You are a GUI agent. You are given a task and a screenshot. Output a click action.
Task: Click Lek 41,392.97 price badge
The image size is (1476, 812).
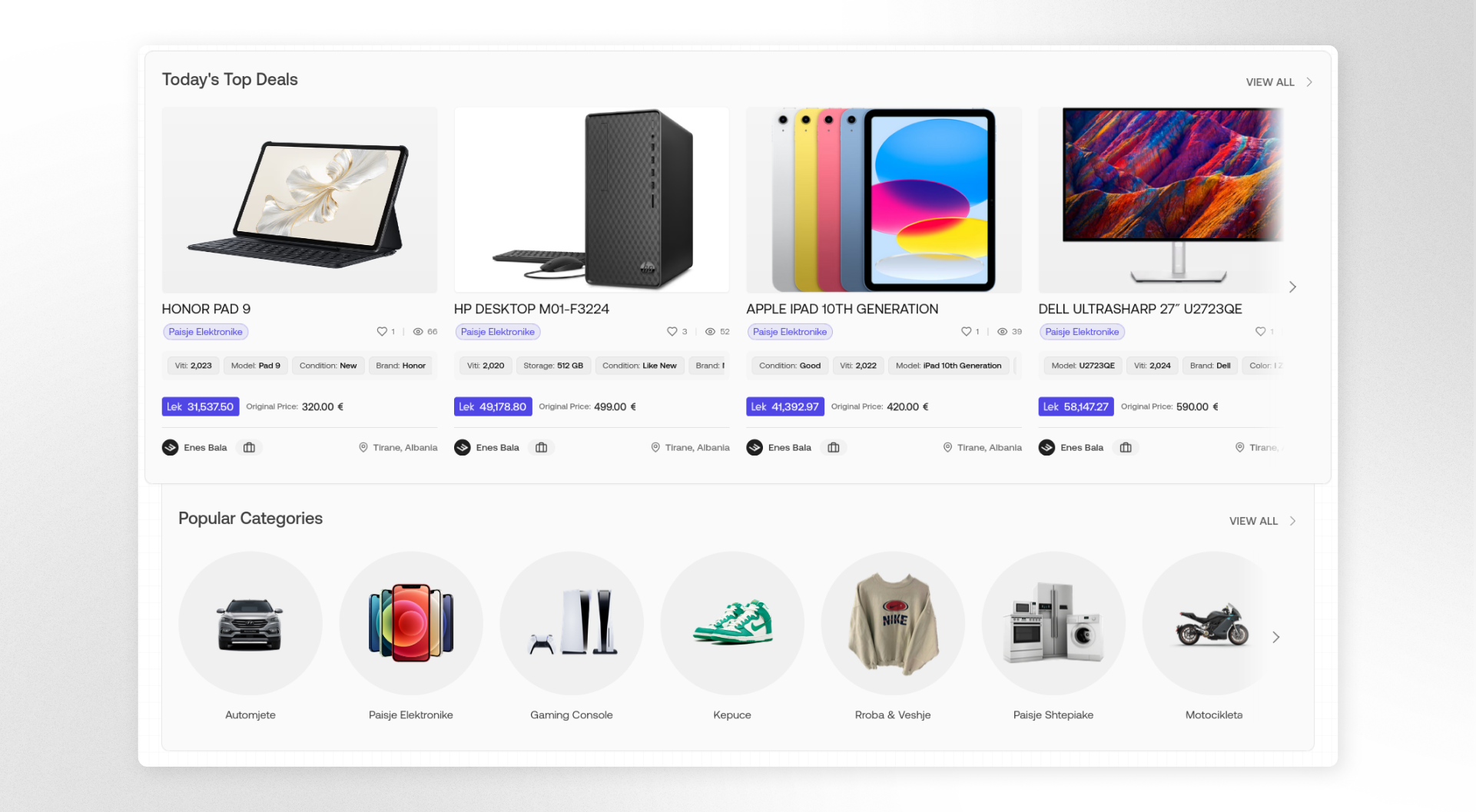pos(784,407)
